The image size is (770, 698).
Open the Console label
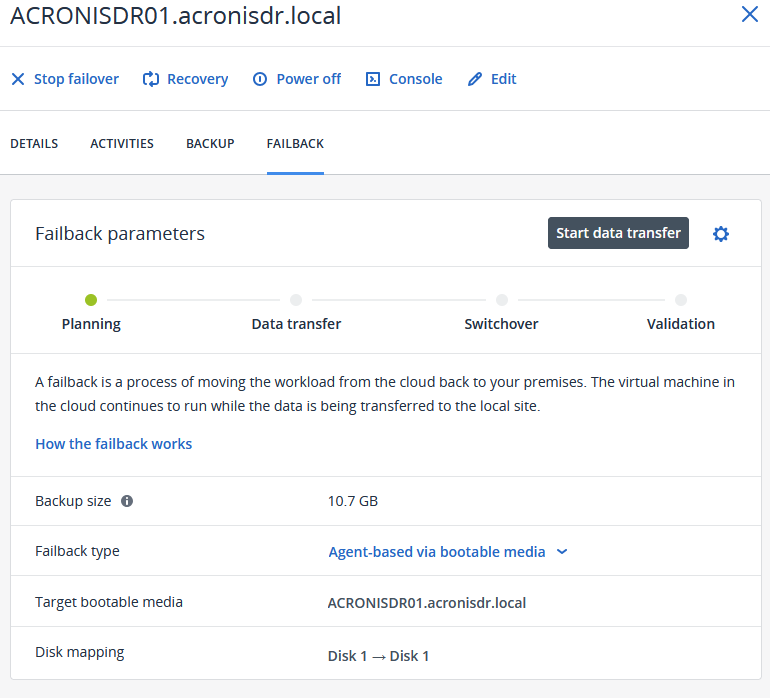pyautogui.click(x=415, y=79)
